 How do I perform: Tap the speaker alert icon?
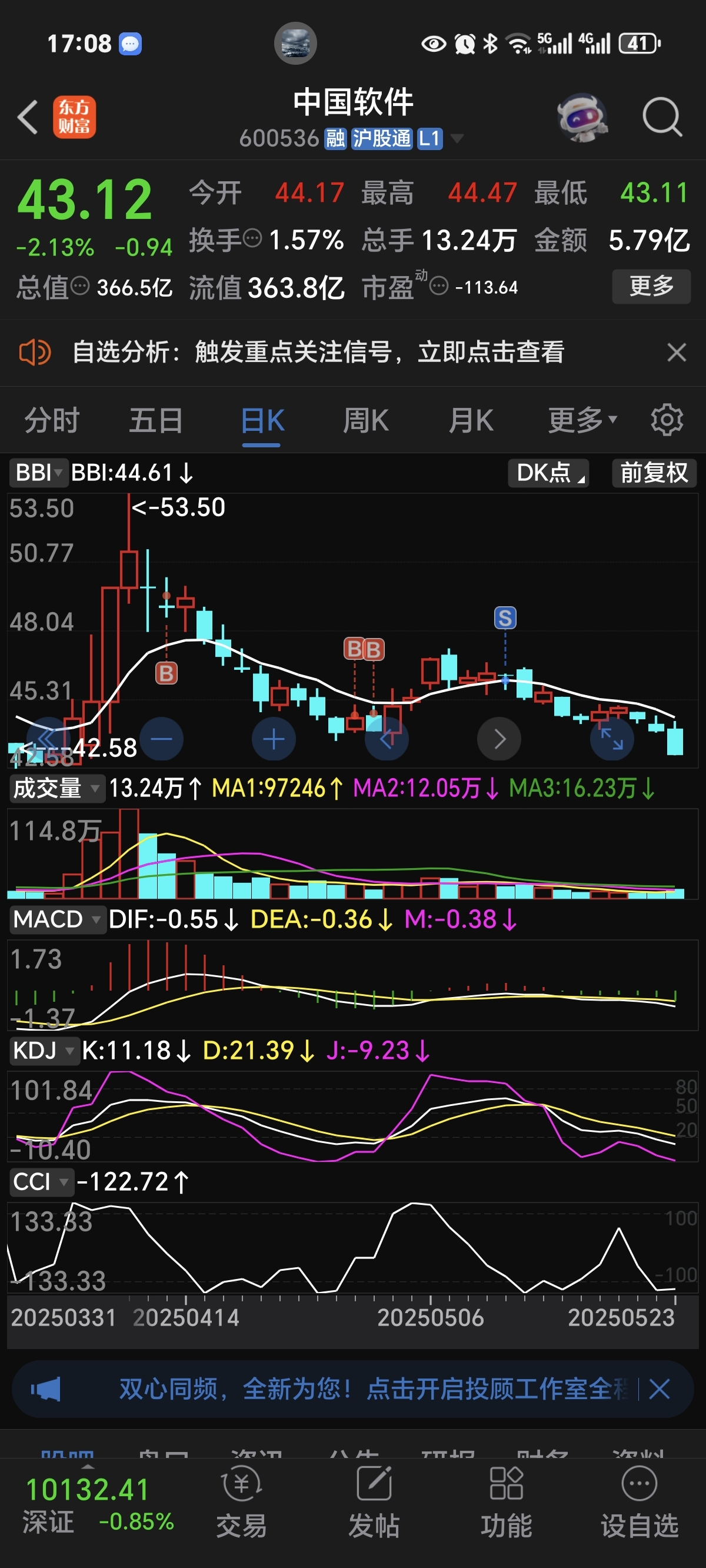tap(35, 353)
